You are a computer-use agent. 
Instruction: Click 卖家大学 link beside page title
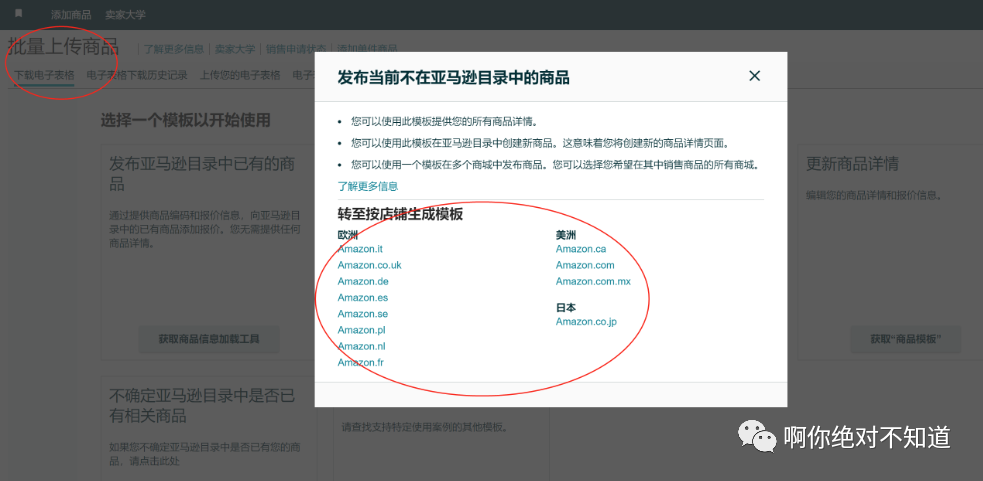[235, 49]
